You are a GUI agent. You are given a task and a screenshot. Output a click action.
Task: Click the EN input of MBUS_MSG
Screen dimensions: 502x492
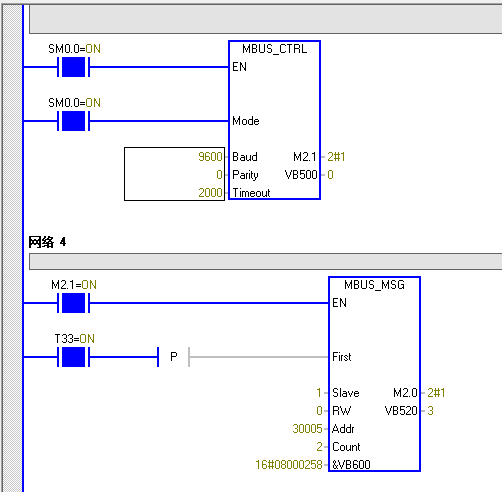click(x=339, y=303)
